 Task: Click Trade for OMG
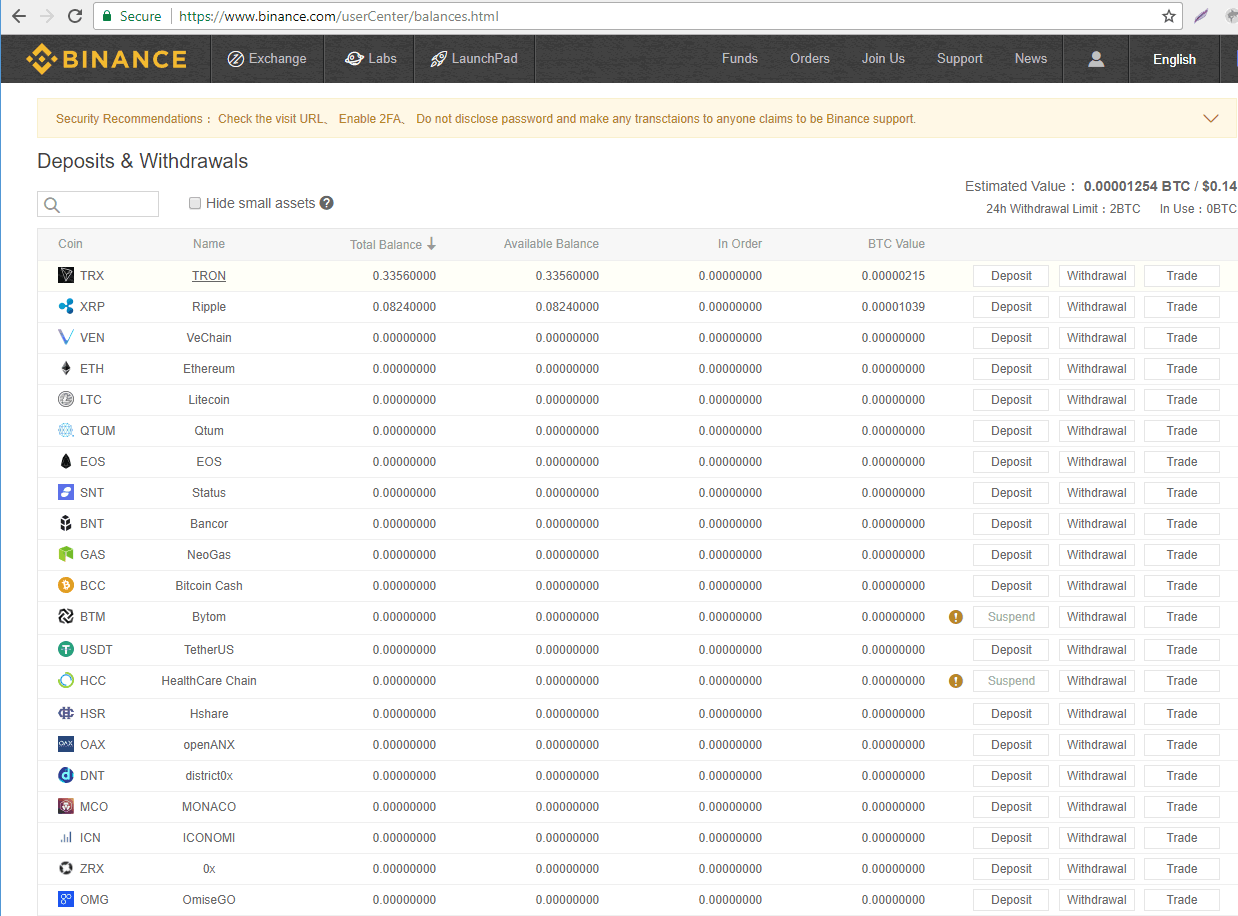coord(1182,900)
